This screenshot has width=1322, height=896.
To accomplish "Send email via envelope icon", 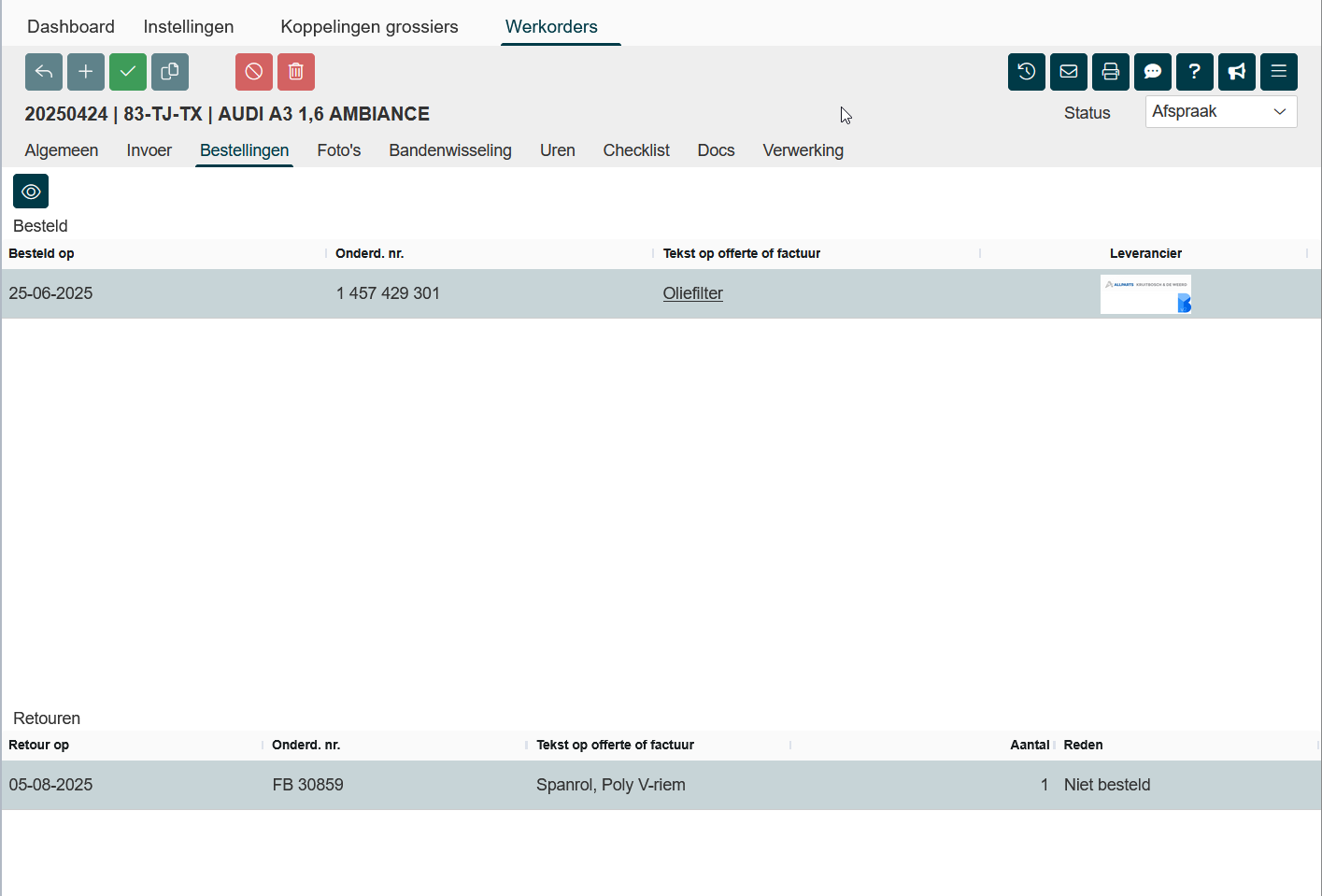I will pos(1069,72).
